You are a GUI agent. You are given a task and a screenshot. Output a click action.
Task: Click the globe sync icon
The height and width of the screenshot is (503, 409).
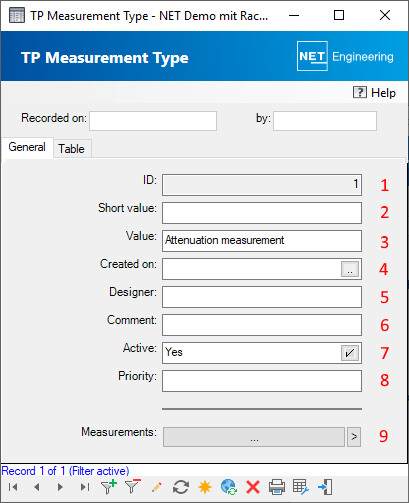(229, 487)
